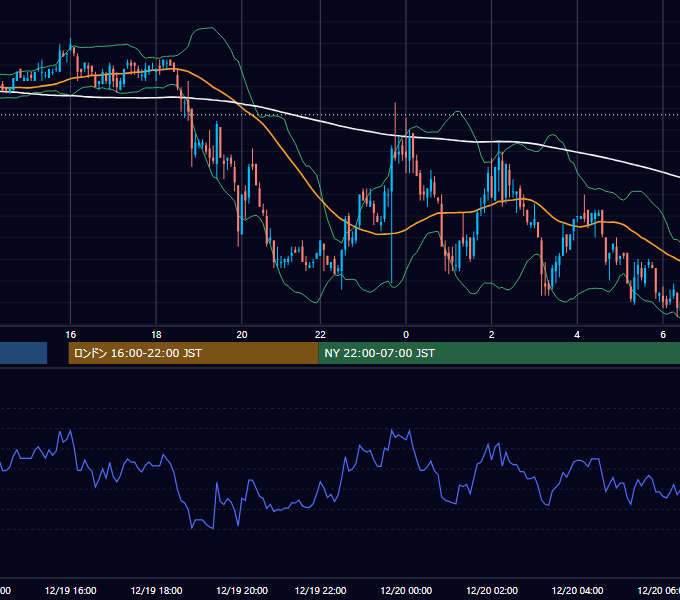Click the 6 hour label on the price chart axis
Screen dimensions: 680x600
663,334
